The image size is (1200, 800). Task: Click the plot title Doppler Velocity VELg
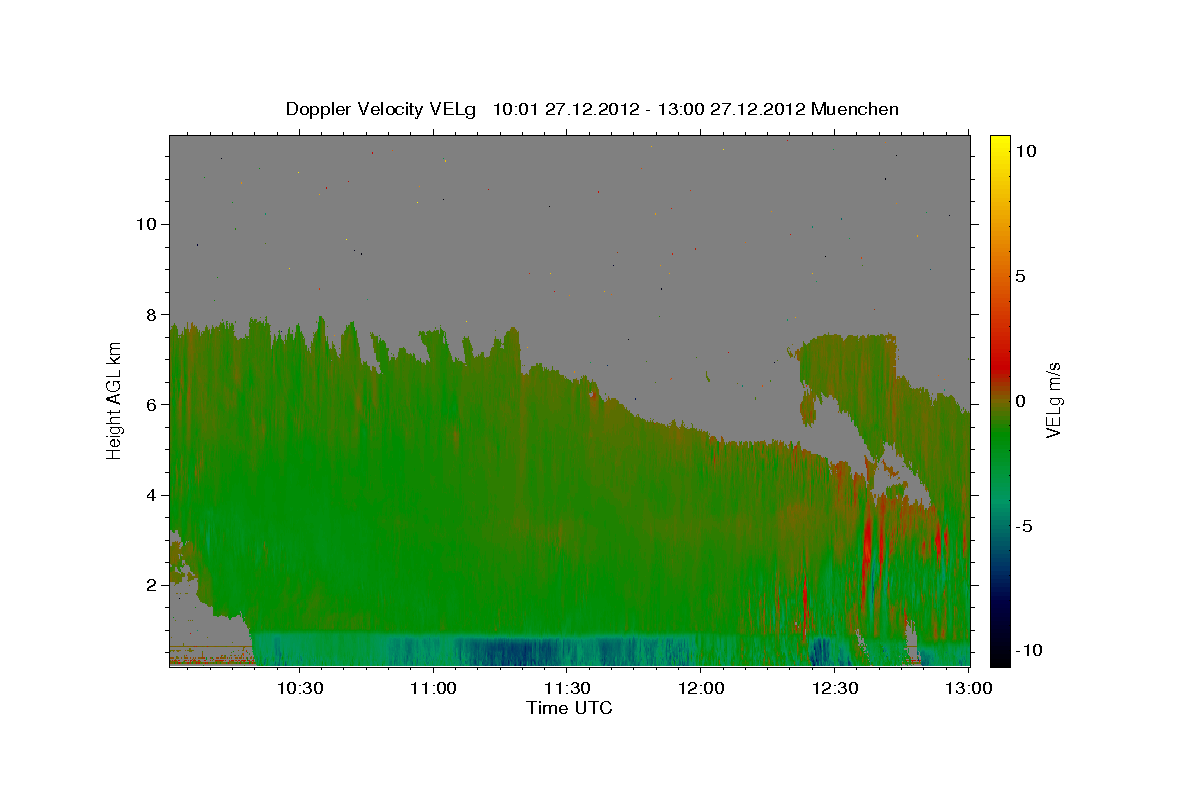382,109
